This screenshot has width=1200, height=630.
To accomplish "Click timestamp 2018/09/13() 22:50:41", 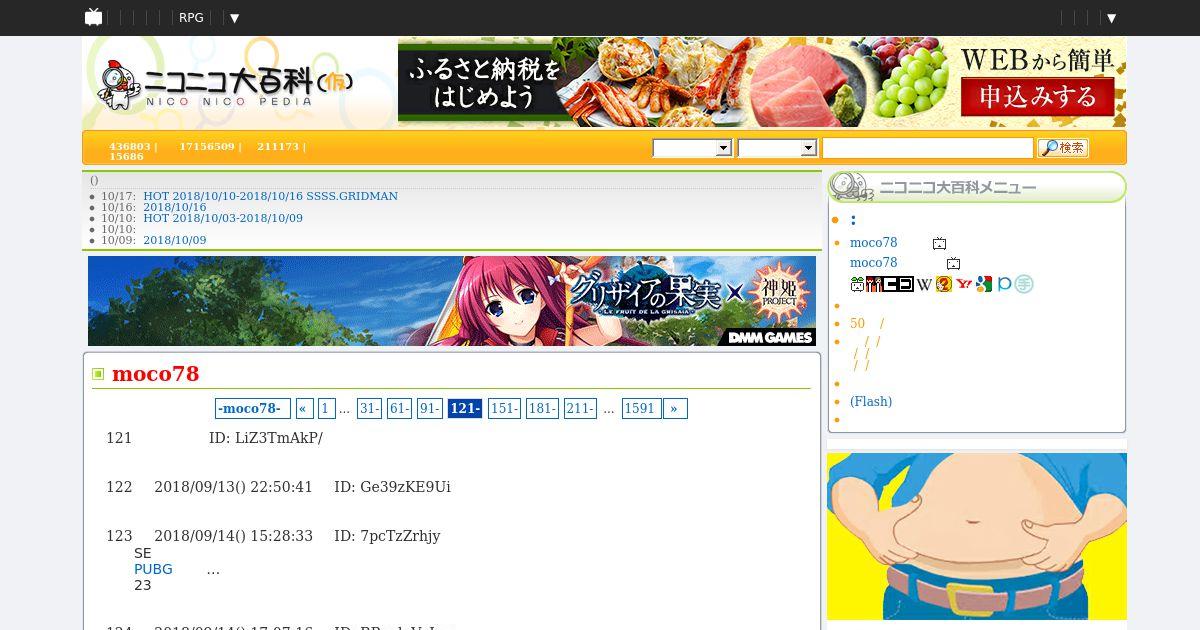I will coord(233,487).
